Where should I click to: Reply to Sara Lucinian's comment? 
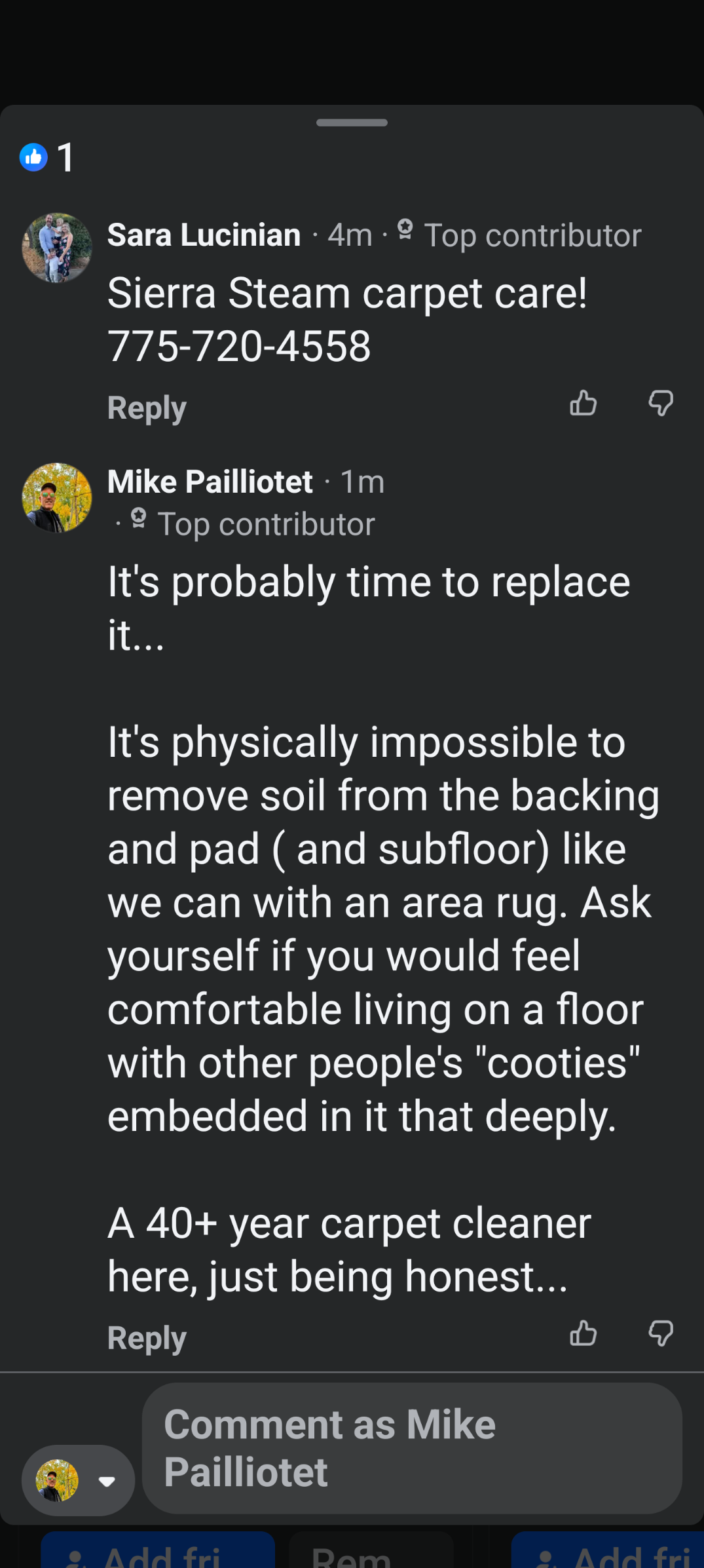pyautogui.click(x=147, y=408)
